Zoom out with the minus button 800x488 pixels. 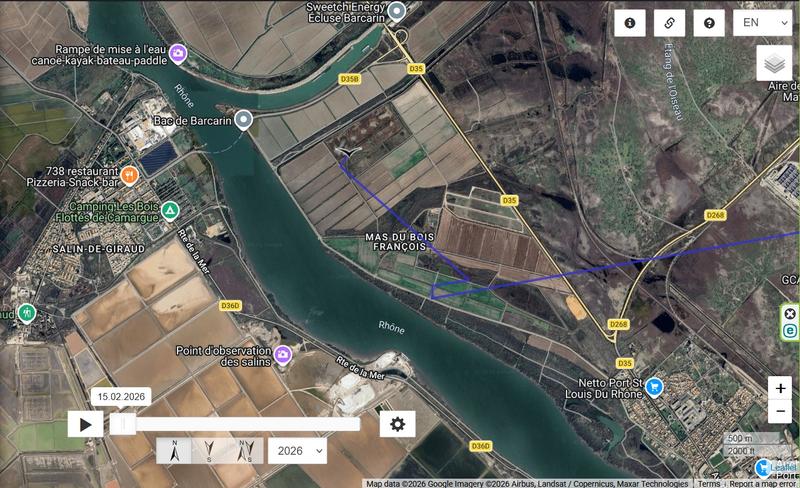pos(780,411)
